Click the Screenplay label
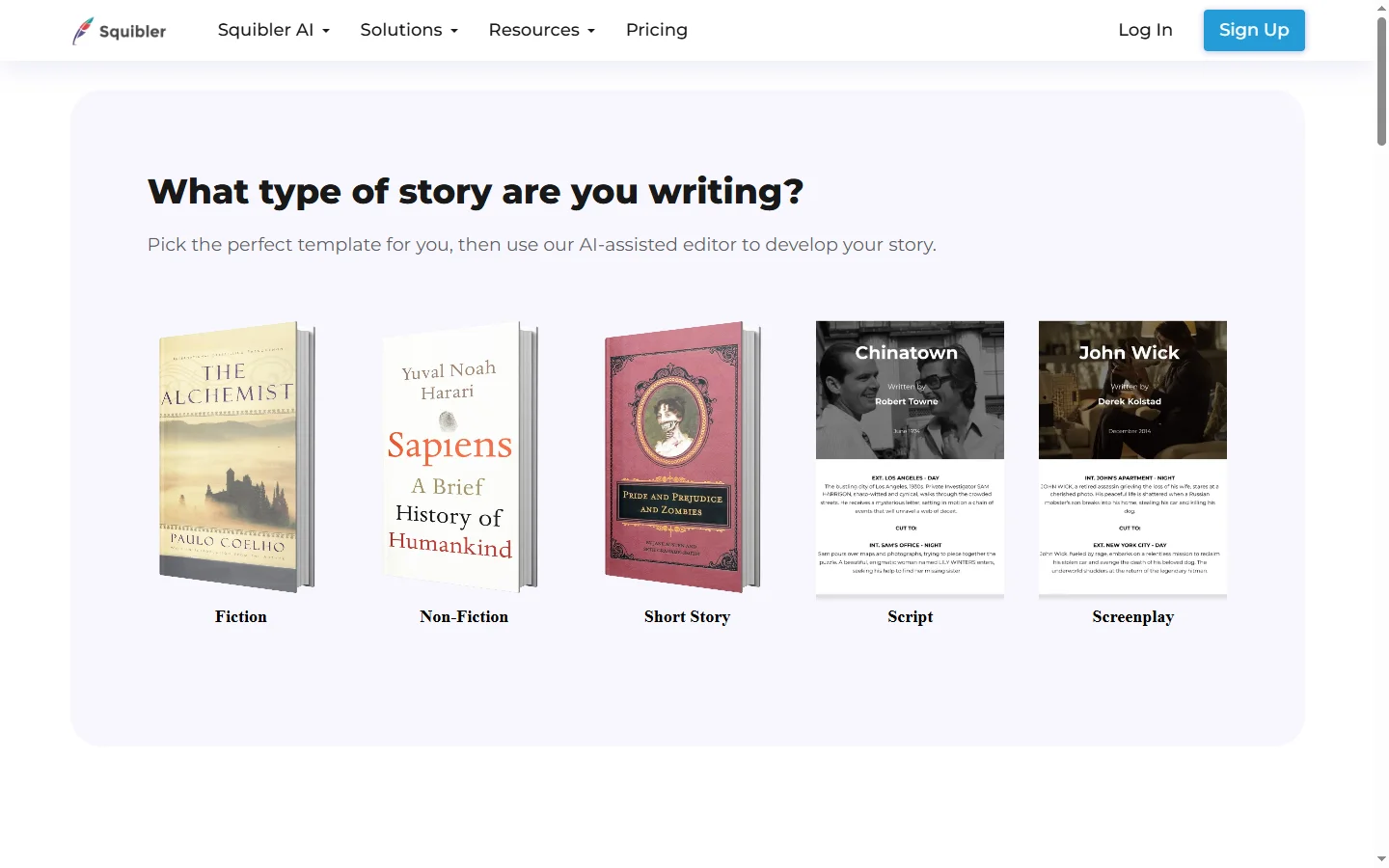 tap(1132, 616)
